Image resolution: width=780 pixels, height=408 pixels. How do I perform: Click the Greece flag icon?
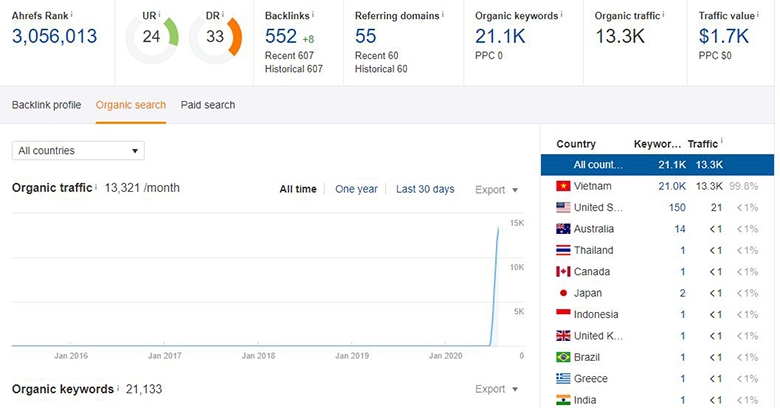pos(563,379)
